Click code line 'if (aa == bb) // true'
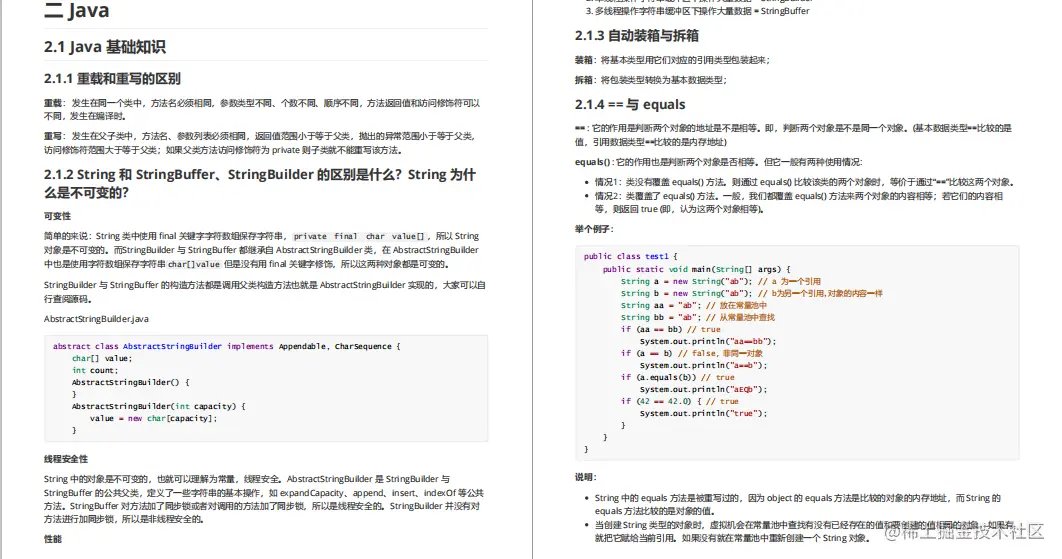 click(671, 329)
